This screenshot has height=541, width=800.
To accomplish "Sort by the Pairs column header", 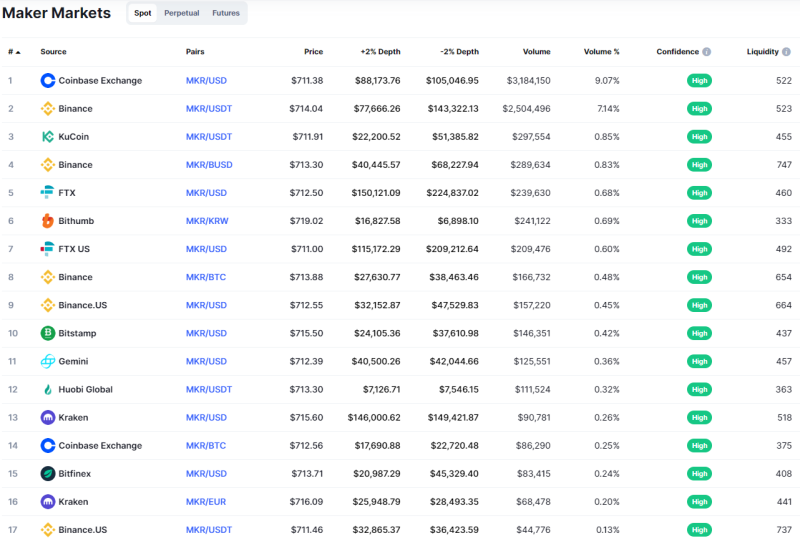I will 195,52.
